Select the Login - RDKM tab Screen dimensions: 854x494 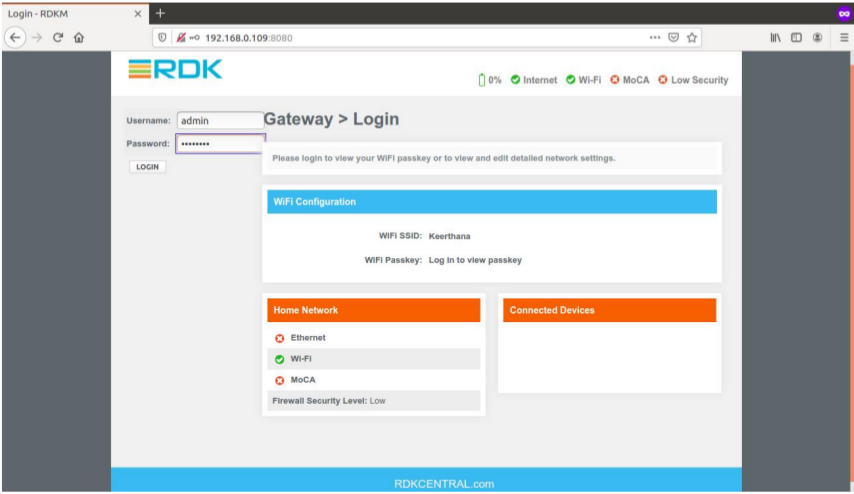point(65,14)
